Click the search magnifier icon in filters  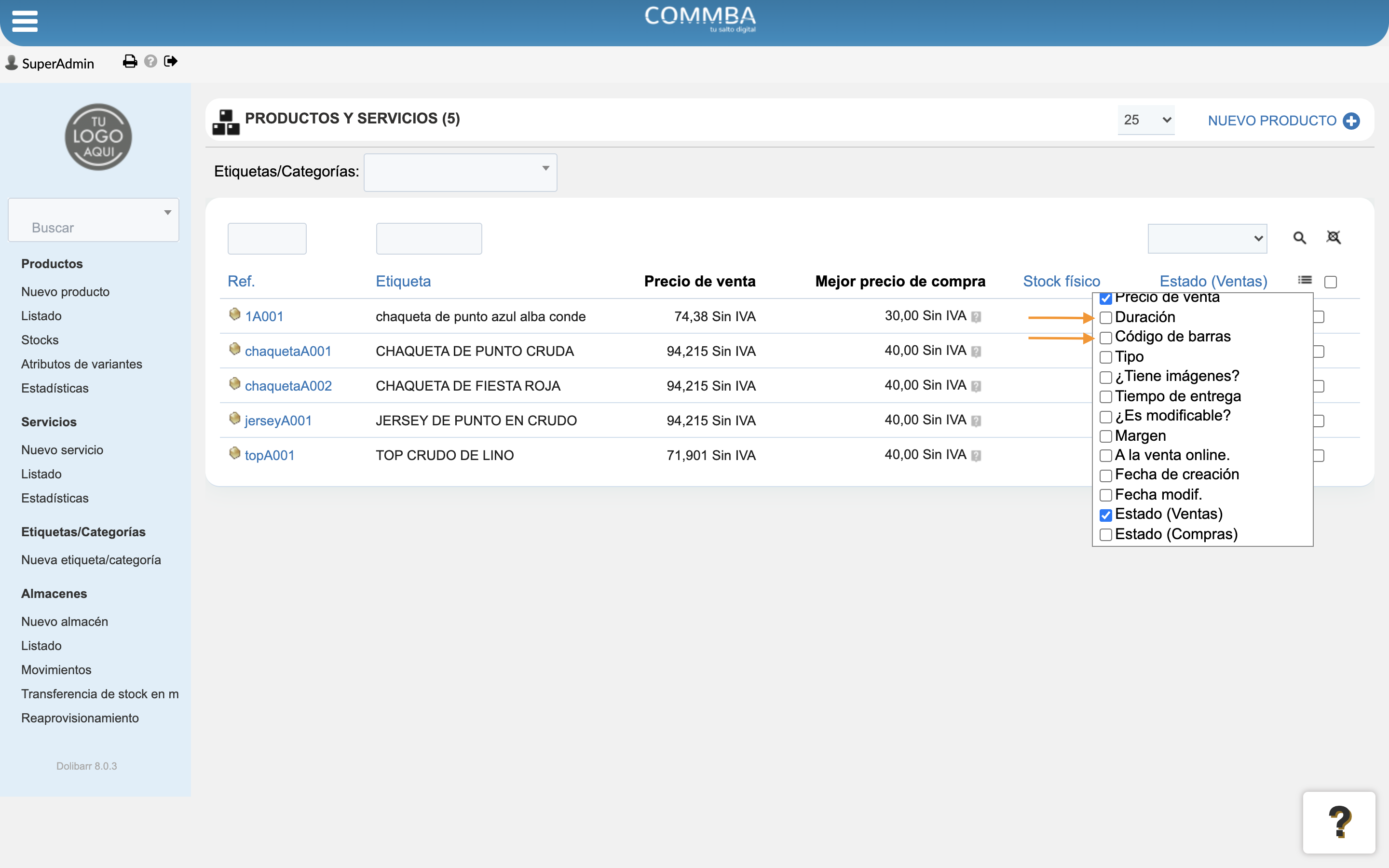coord(1299,238)
